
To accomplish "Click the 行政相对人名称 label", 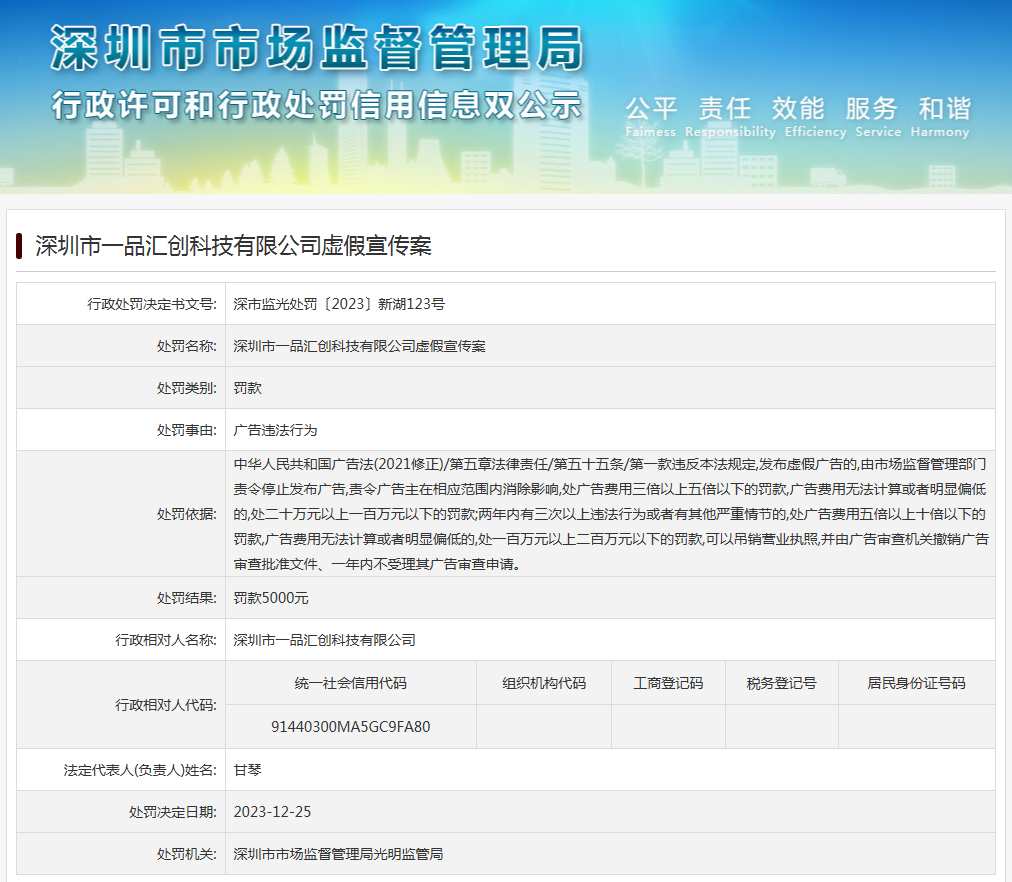I will click(166, 639).
